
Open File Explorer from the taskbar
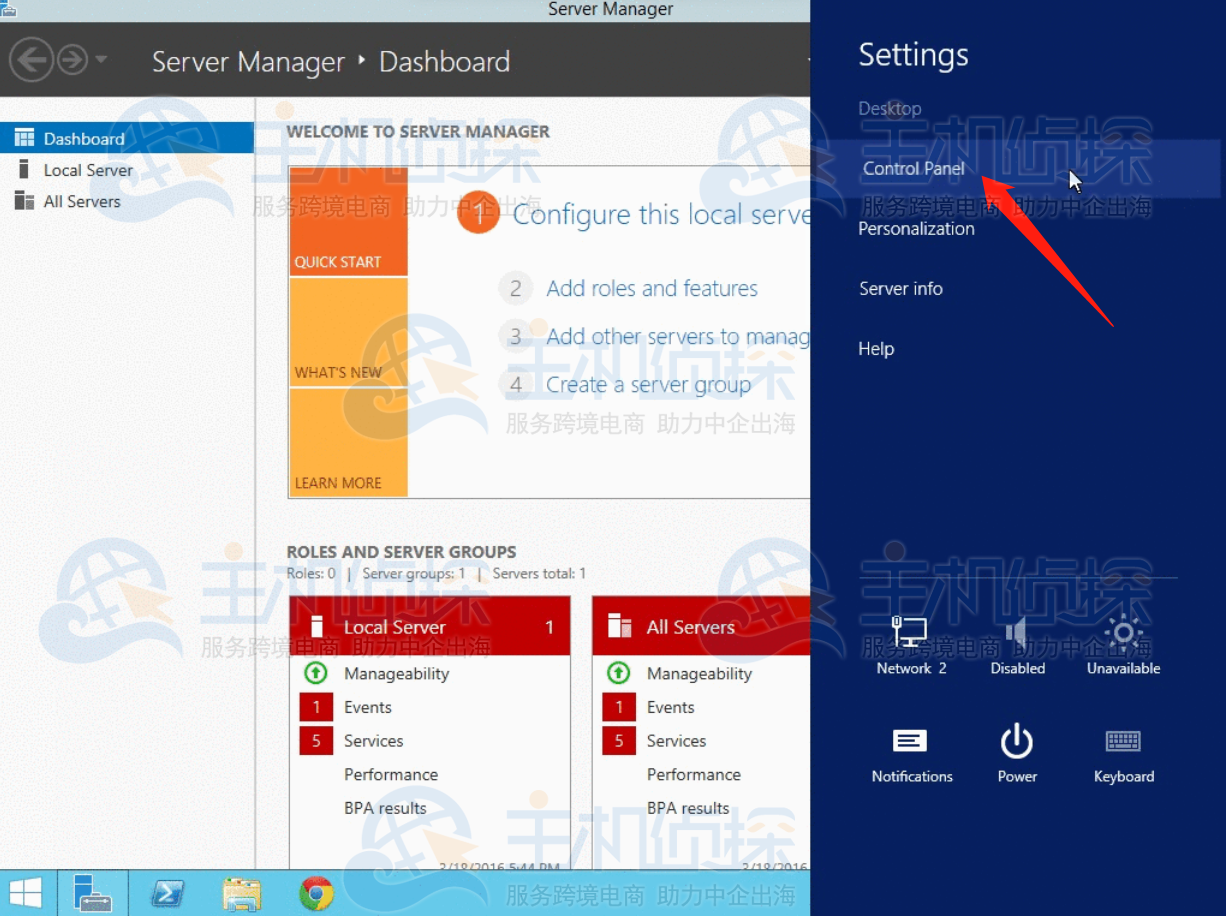pyautogui.click(x=242, y=893)
